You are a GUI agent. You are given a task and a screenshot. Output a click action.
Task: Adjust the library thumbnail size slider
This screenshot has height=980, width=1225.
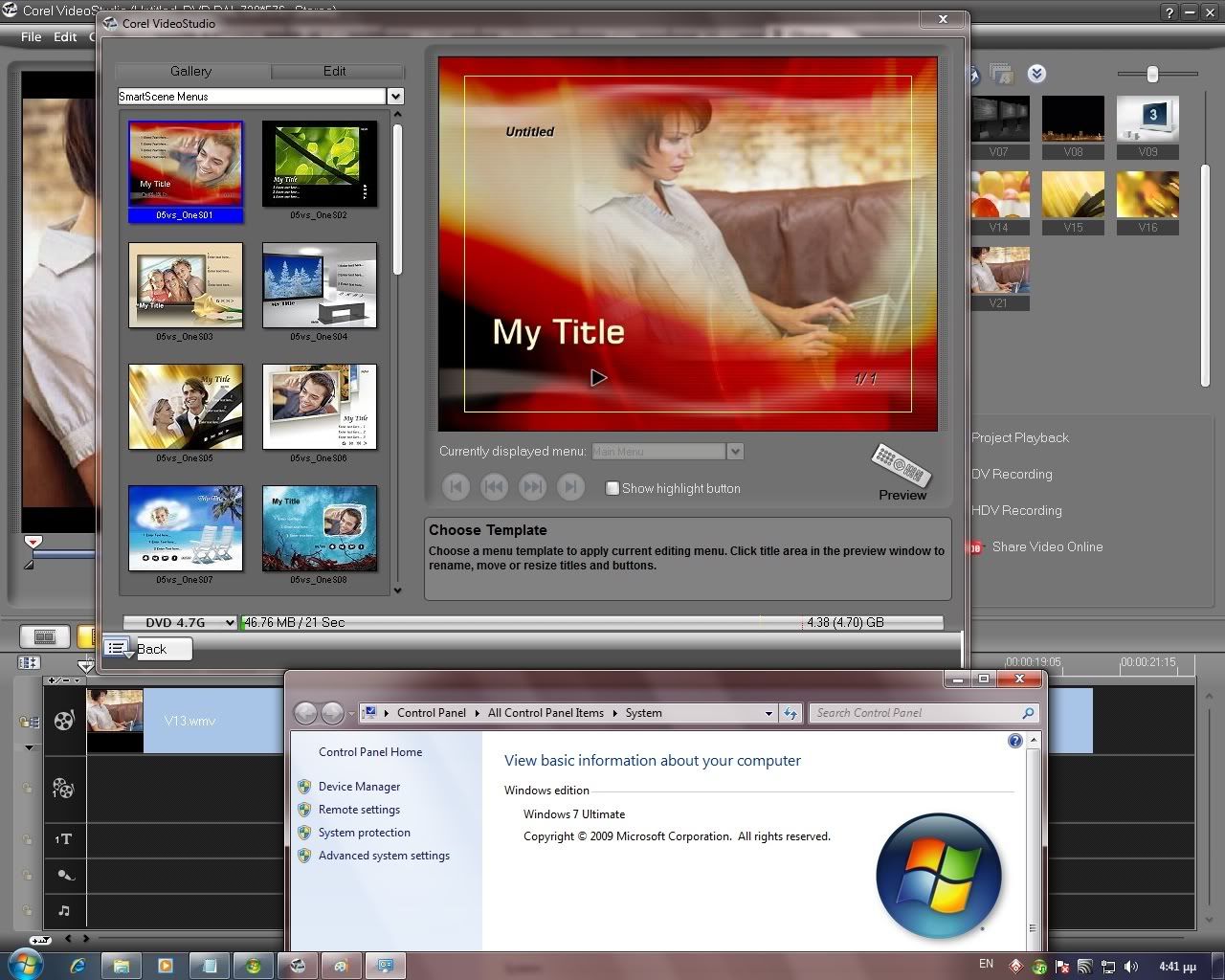click(x=1152, y=74)
